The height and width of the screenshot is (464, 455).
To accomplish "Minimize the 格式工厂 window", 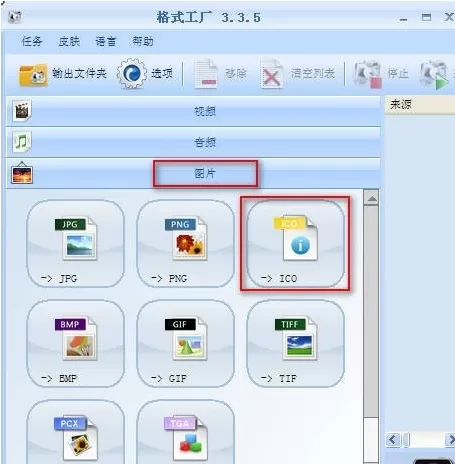I will pyautogui.click(x=403, y=18).
